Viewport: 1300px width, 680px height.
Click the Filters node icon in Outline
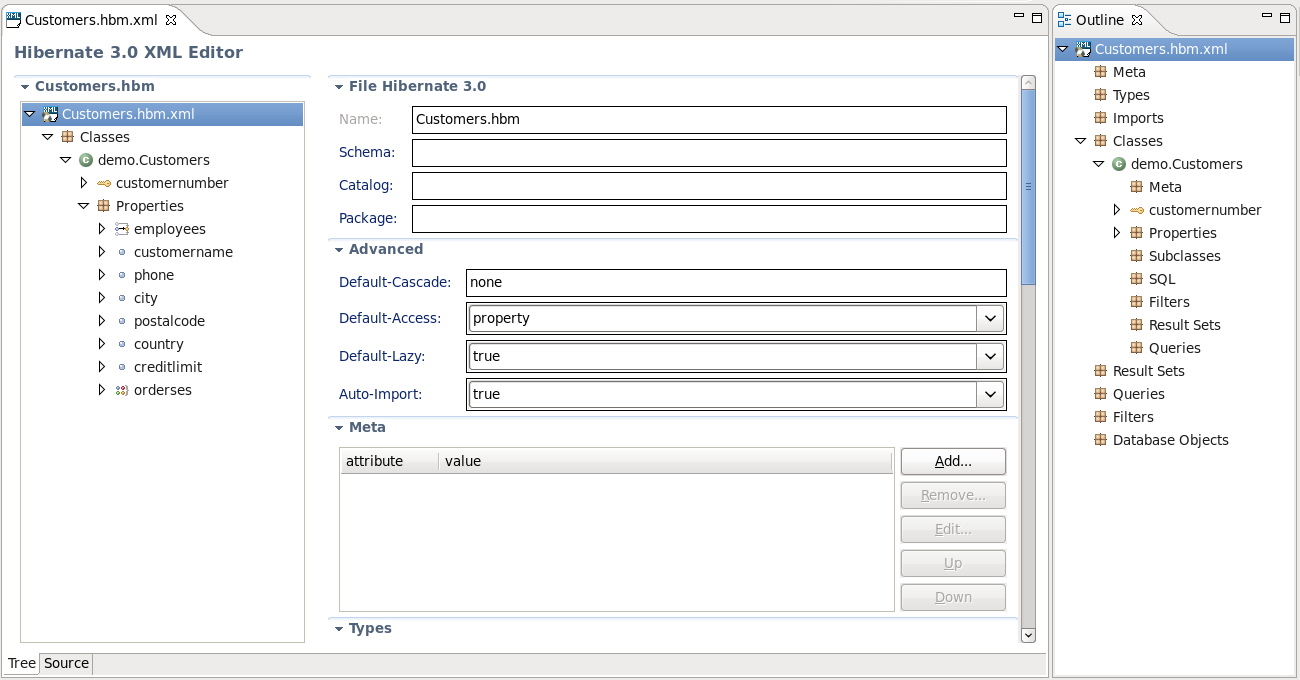coord(1136,301)
